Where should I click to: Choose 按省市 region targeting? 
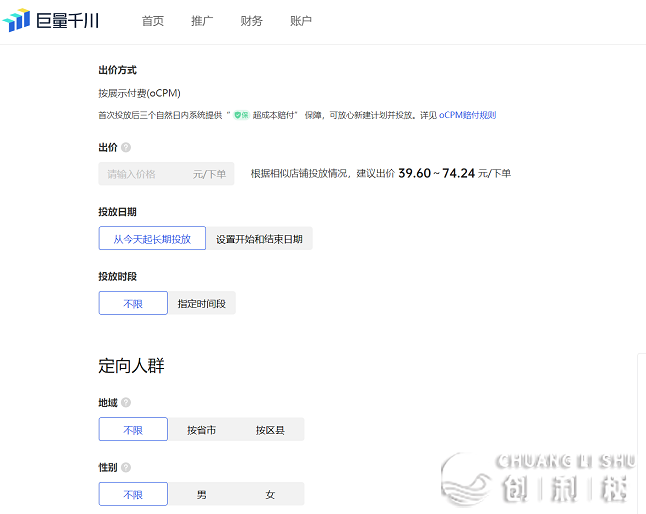coord(201,430)
